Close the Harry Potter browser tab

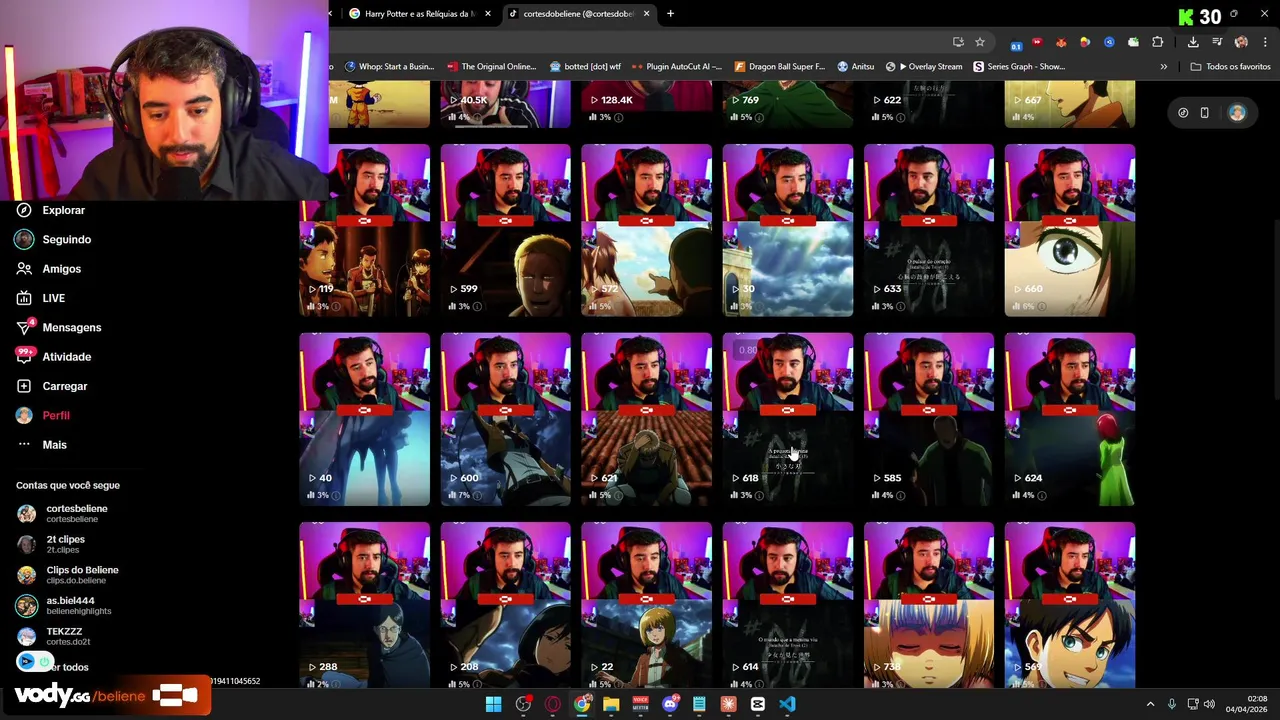[488, 14]
